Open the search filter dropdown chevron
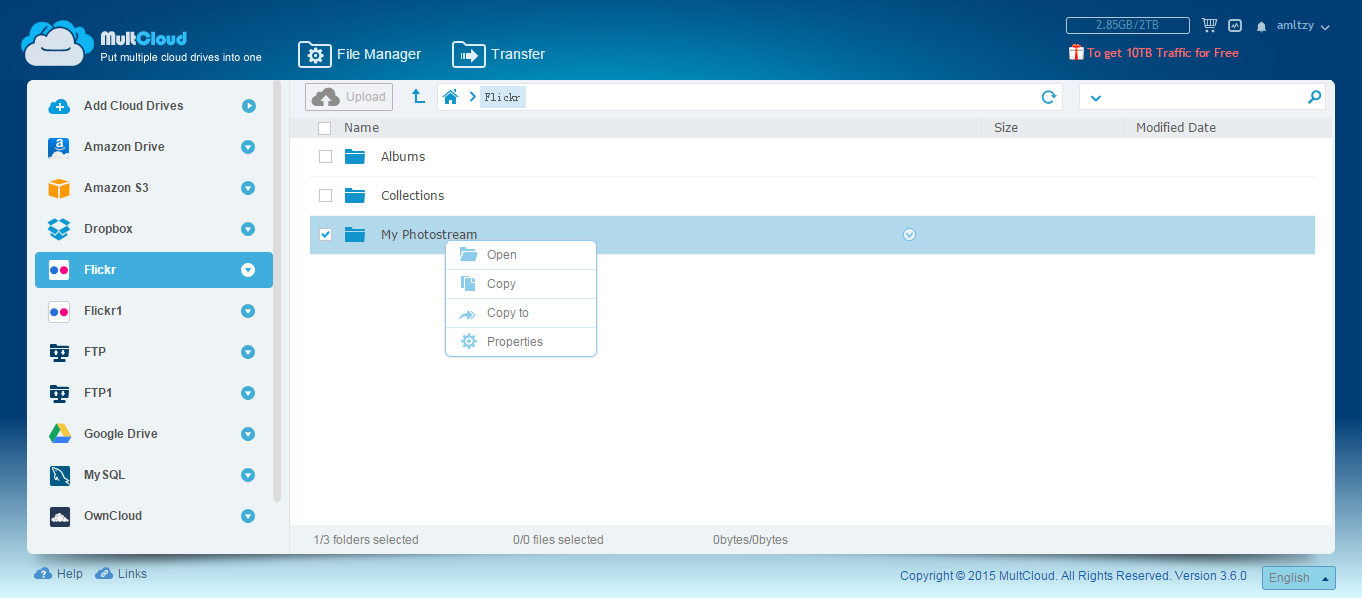This screenshot has width=1362, height=599. [1096, 98]
